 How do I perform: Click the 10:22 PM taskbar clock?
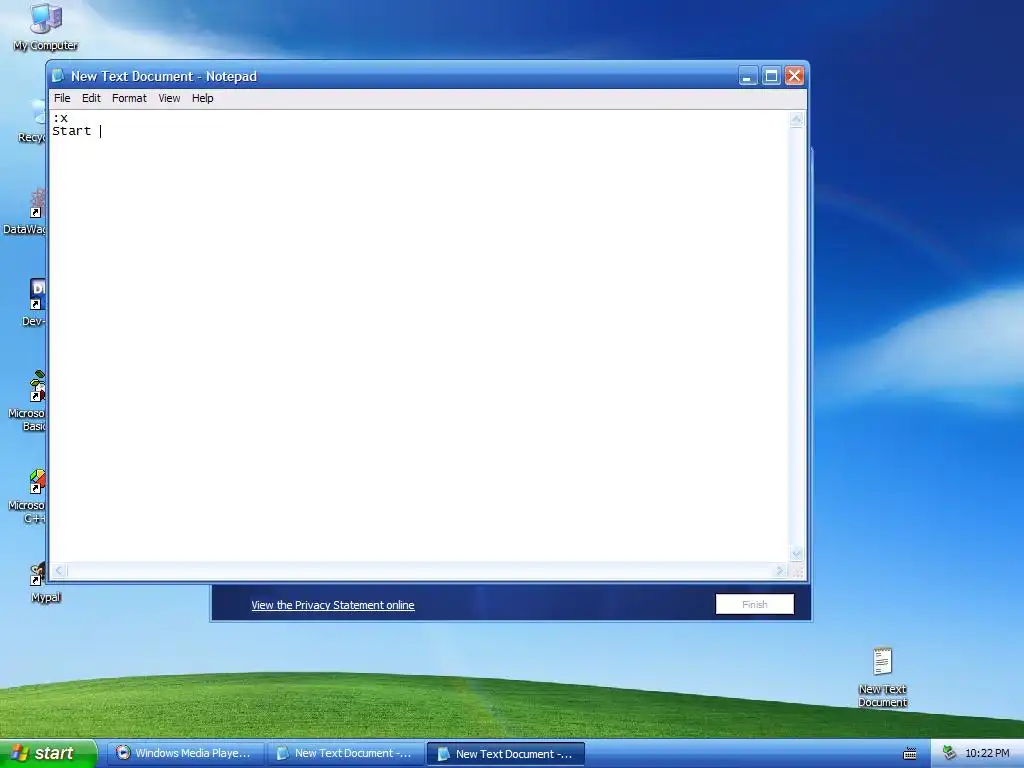click(x=987, y=754)
